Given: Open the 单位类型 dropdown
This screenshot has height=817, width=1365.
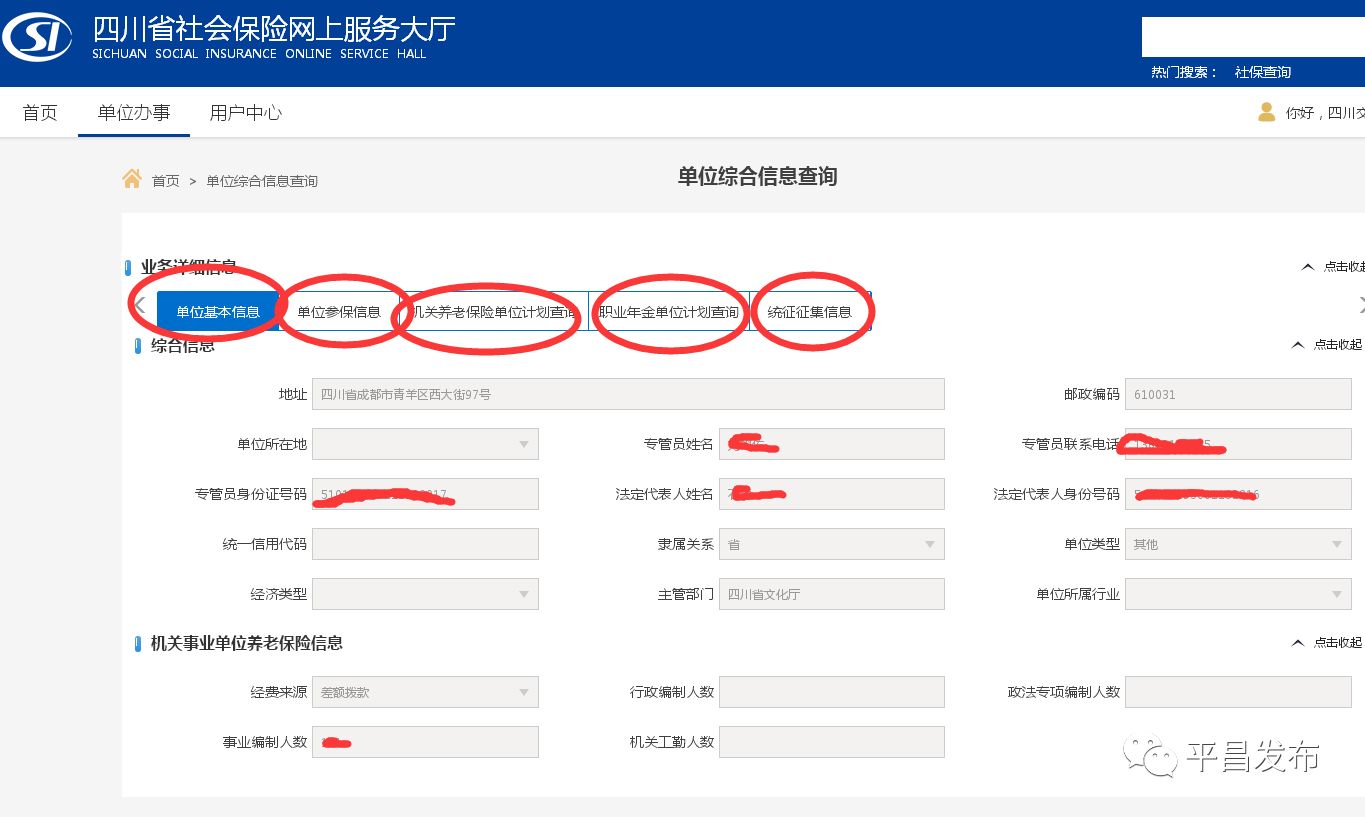Looking at the screenshot, I should 1238,544.
